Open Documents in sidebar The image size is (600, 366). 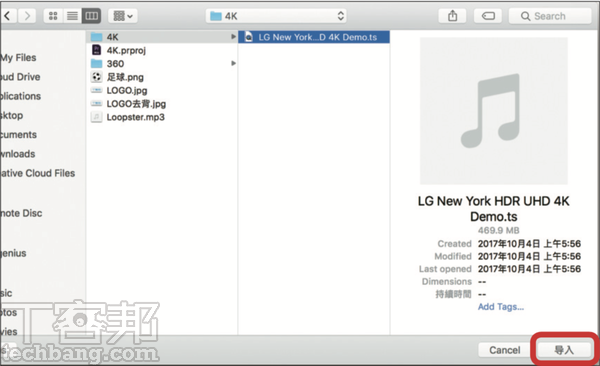[x=18, y=134]
